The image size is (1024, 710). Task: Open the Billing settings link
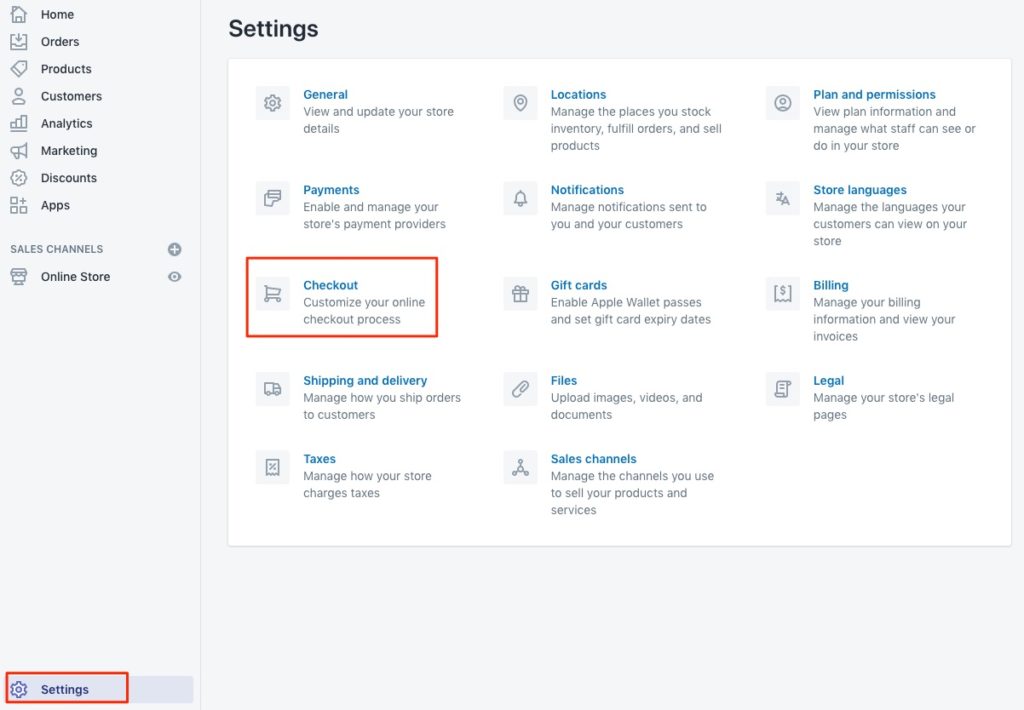point(831,285)
